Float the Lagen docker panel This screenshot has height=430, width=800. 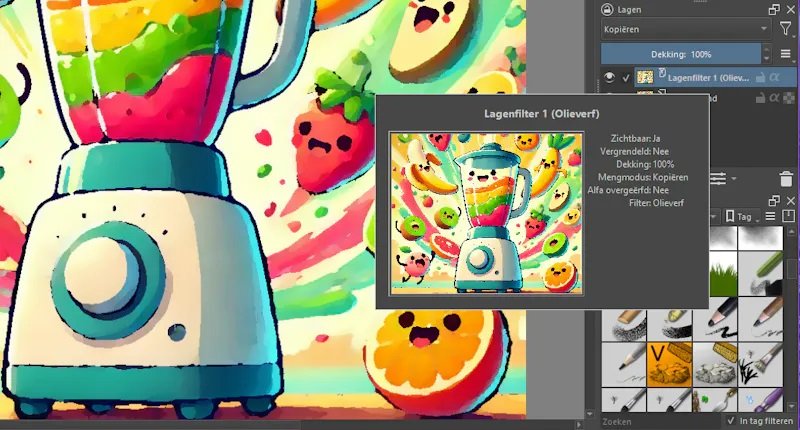point(774,9)
